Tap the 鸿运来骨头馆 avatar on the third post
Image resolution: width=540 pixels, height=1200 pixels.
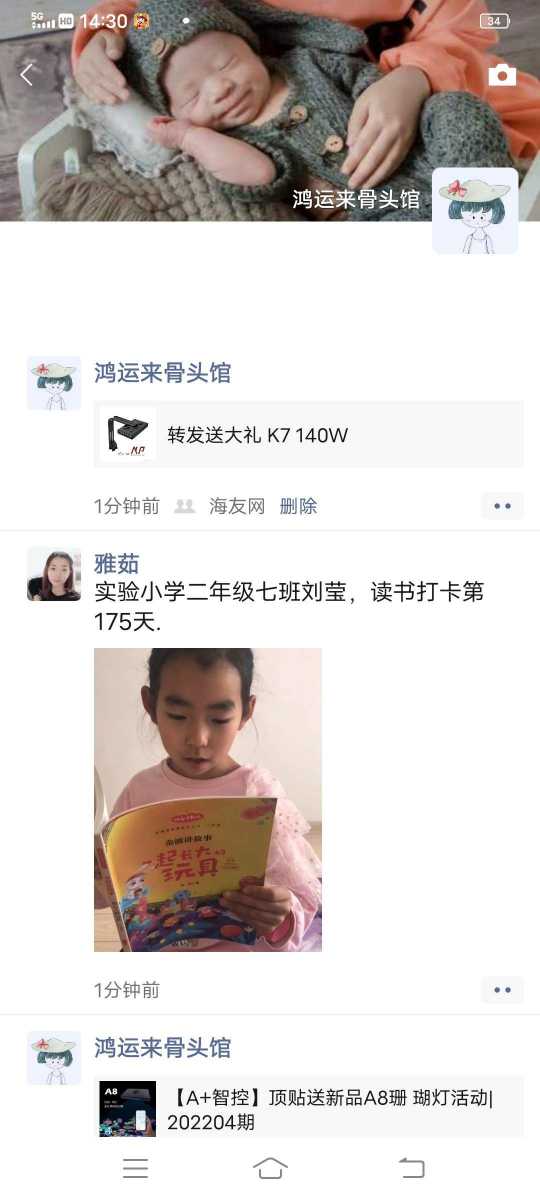click(x=54, y=1058)
